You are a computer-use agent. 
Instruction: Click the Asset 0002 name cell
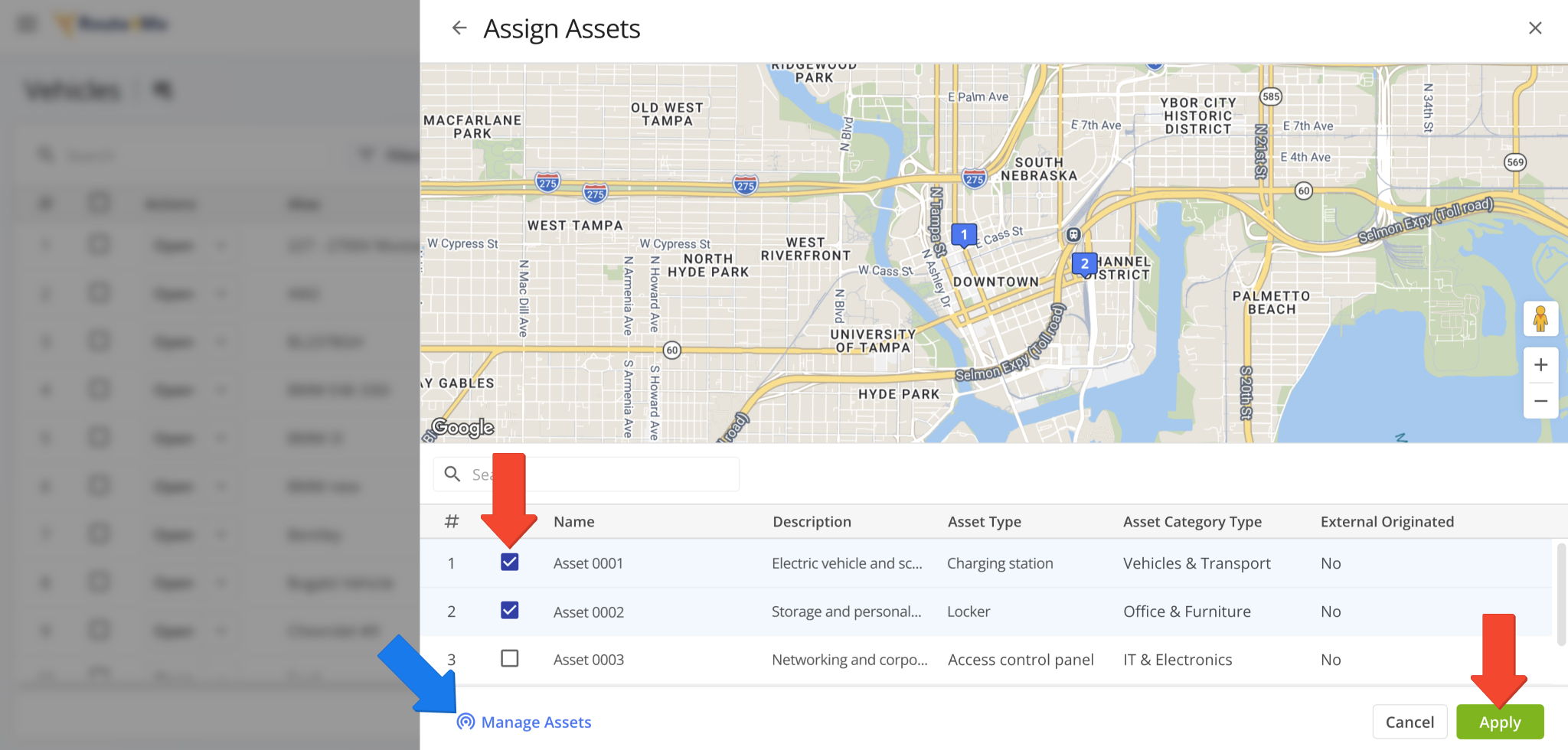[x=588, y=611]
